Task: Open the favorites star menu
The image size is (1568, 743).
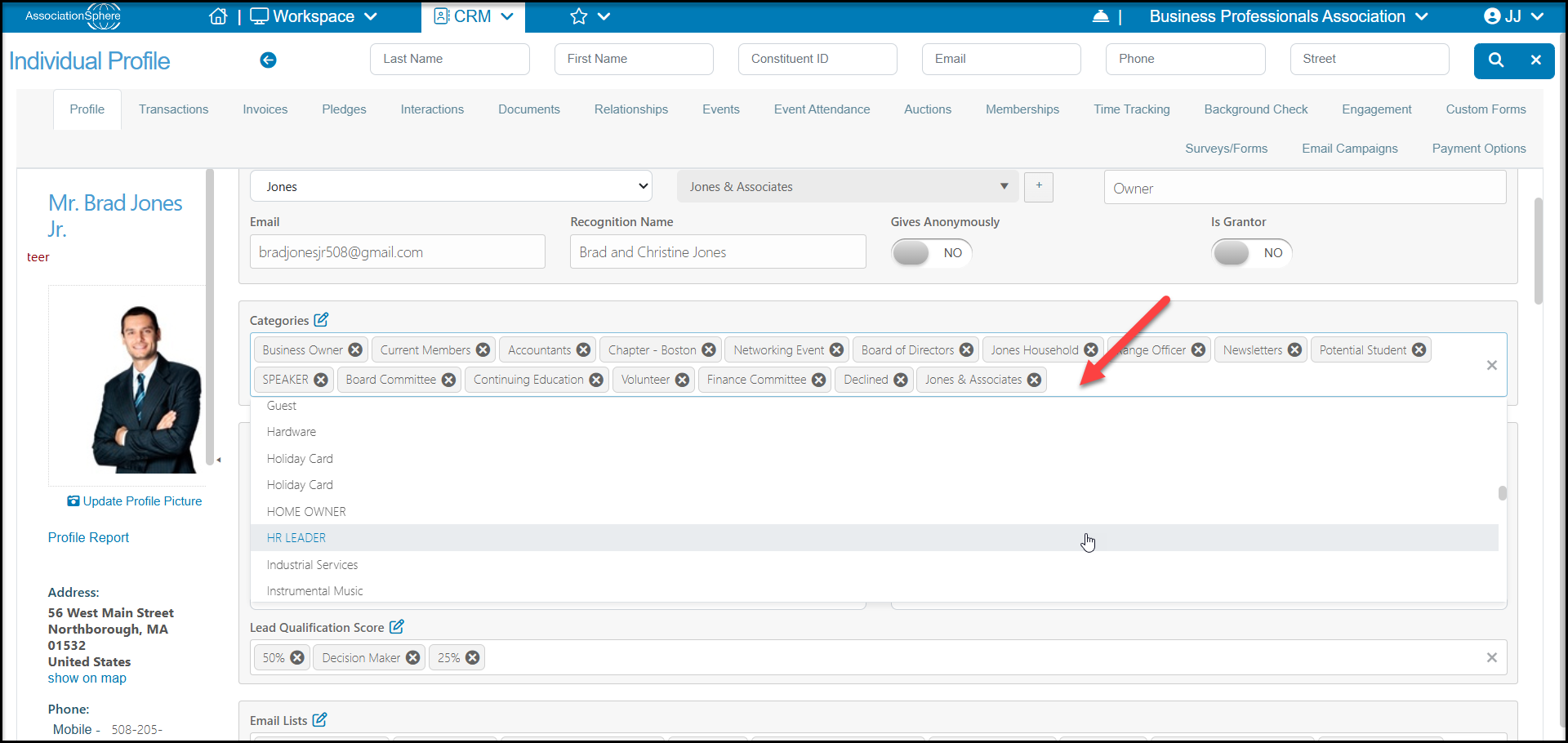Action: pyautogui.click(x=590, y=16)
